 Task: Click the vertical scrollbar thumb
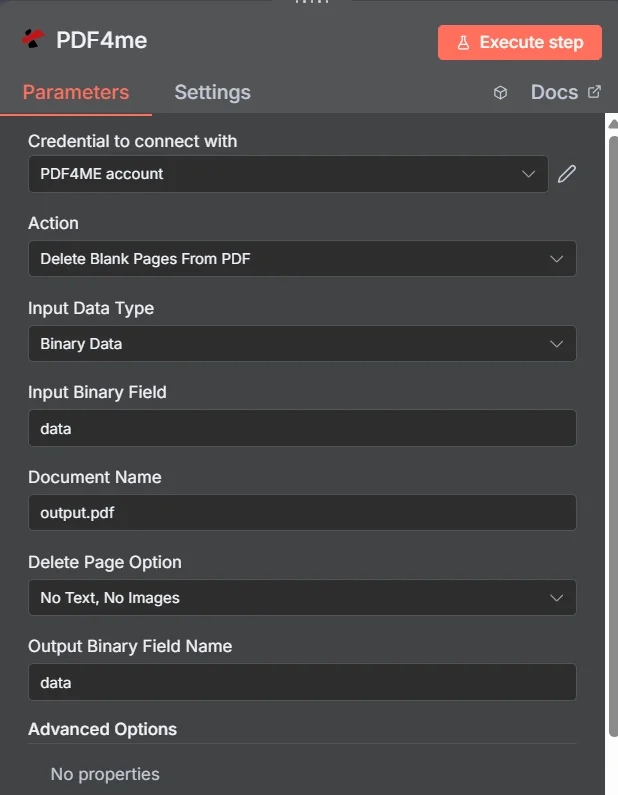(x=613, y=436)
